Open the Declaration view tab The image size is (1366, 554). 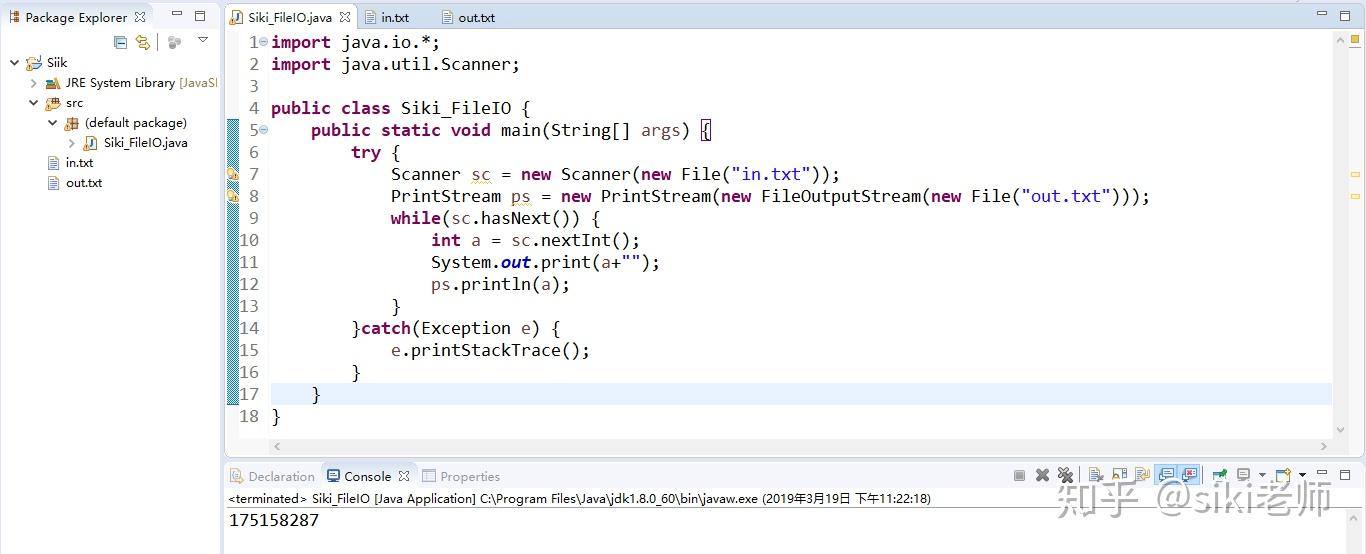click(272, 476)
